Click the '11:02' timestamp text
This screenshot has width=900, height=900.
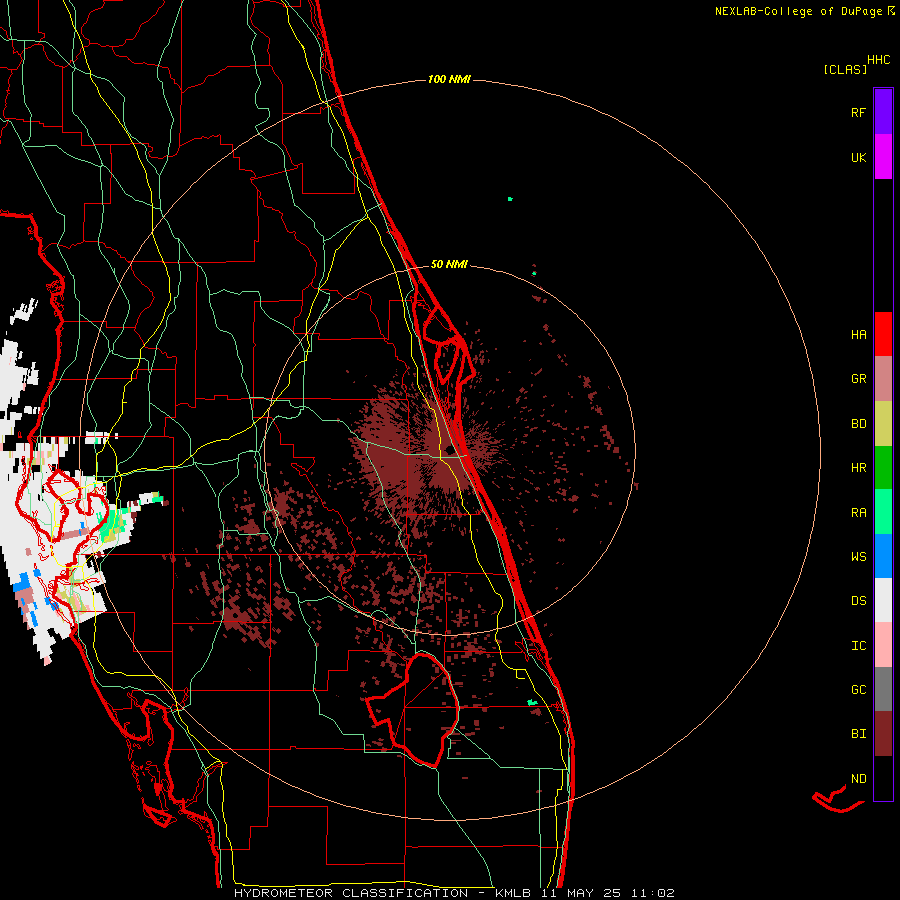(653, 893)
